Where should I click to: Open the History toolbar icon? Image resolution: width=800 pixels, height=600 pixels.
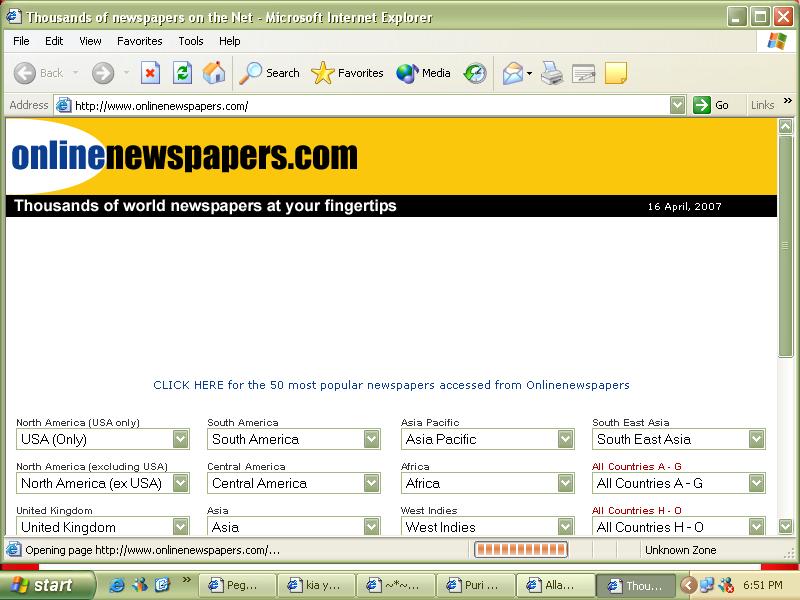tap(475, 73)
